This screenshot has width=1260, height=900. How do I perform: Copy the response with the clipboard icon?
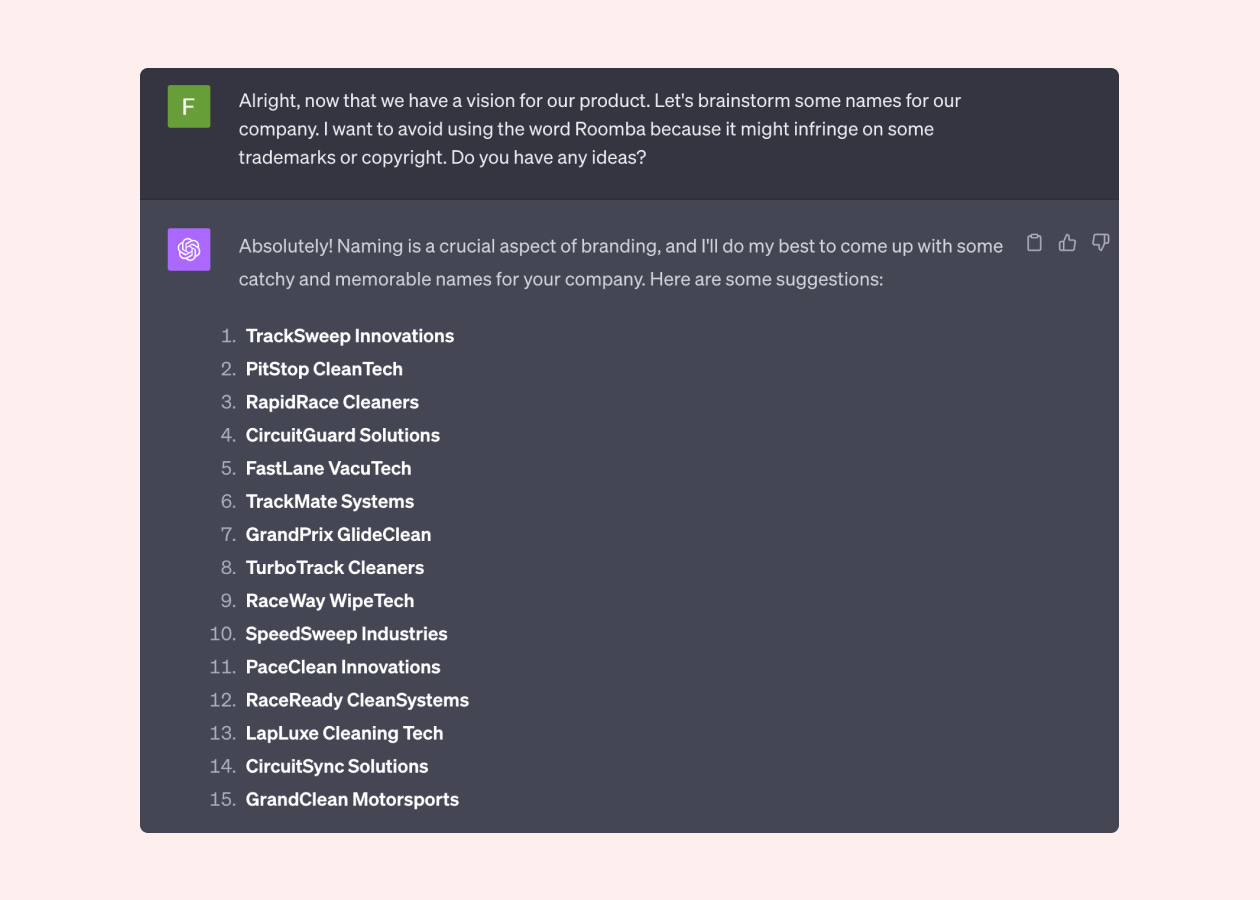1035,242
